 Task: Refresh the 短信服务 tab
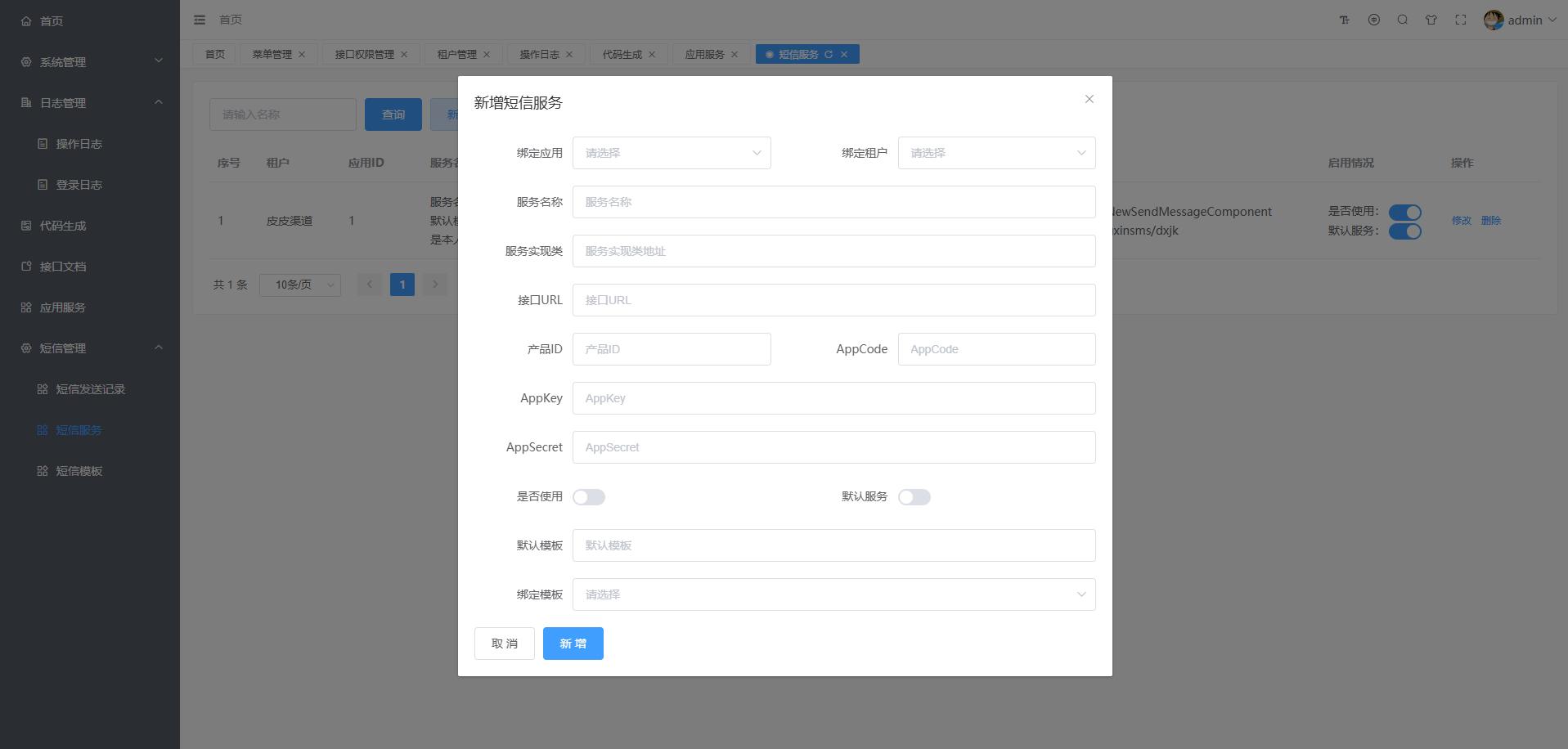tap(829, 55)
